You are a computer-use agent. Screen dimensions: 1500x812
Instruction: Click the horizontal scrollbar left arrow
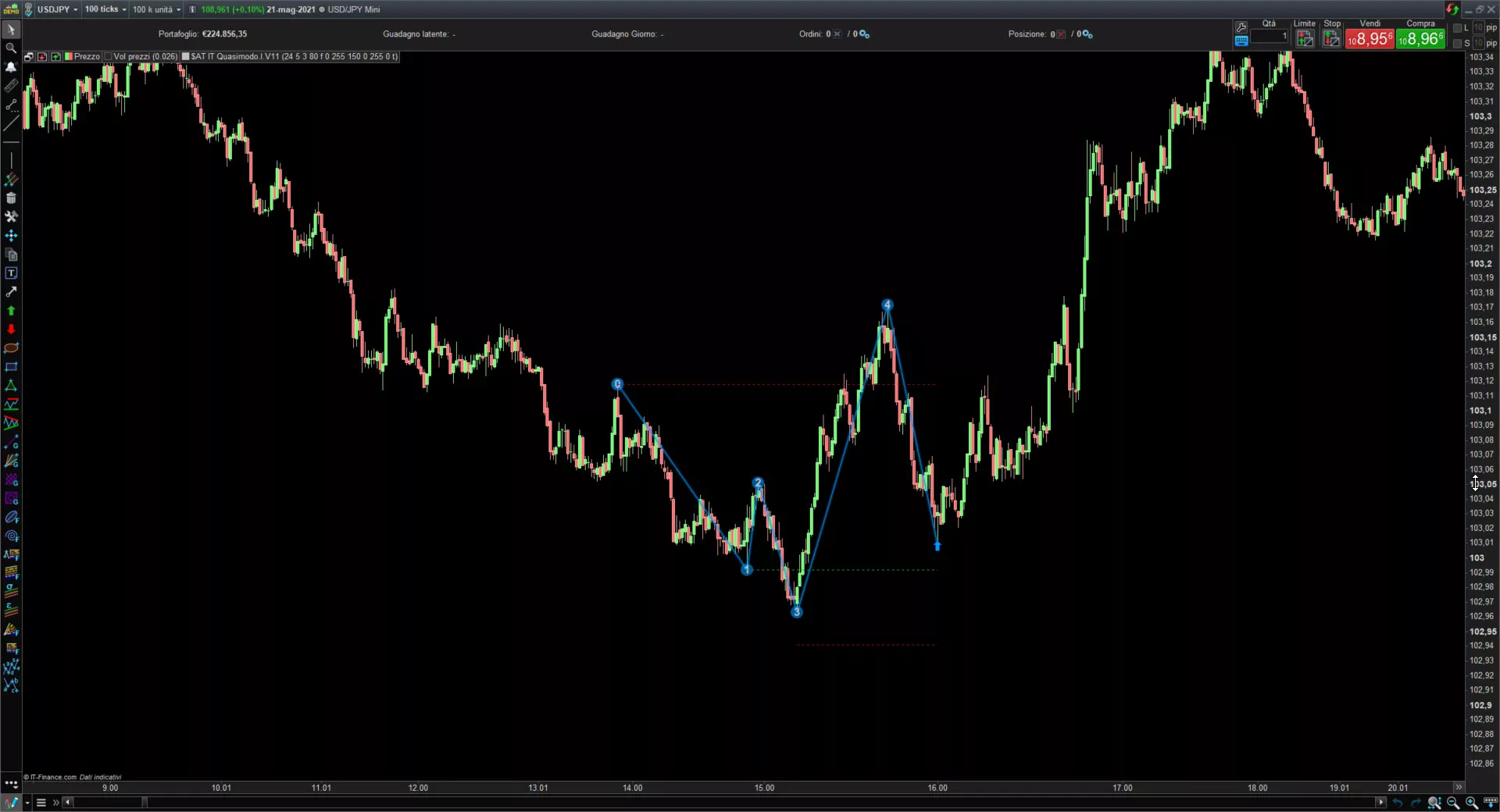pyautogui.click(x=68, y=803)
